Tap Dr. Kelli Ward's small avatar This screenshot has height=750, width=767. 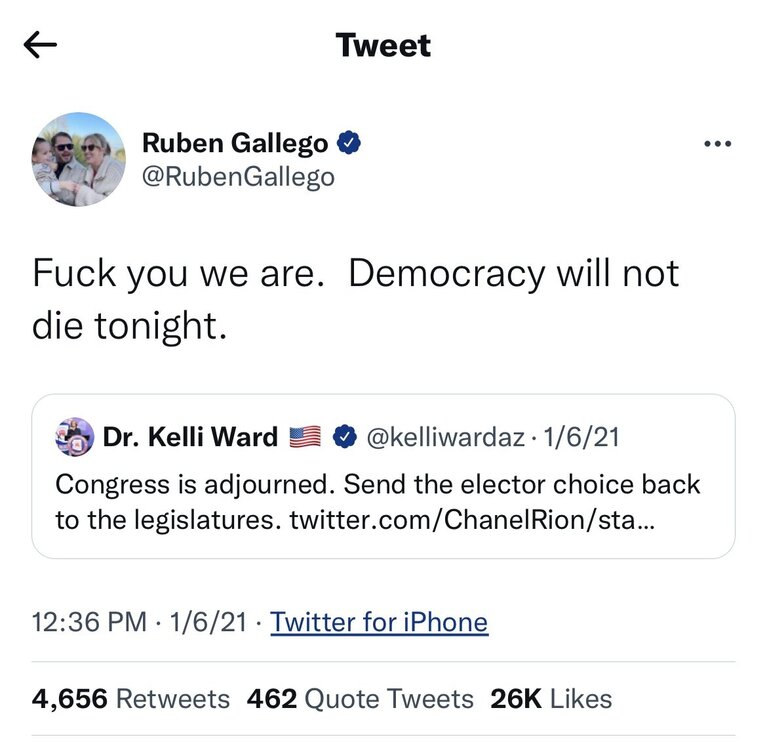[x=75, y=436]
